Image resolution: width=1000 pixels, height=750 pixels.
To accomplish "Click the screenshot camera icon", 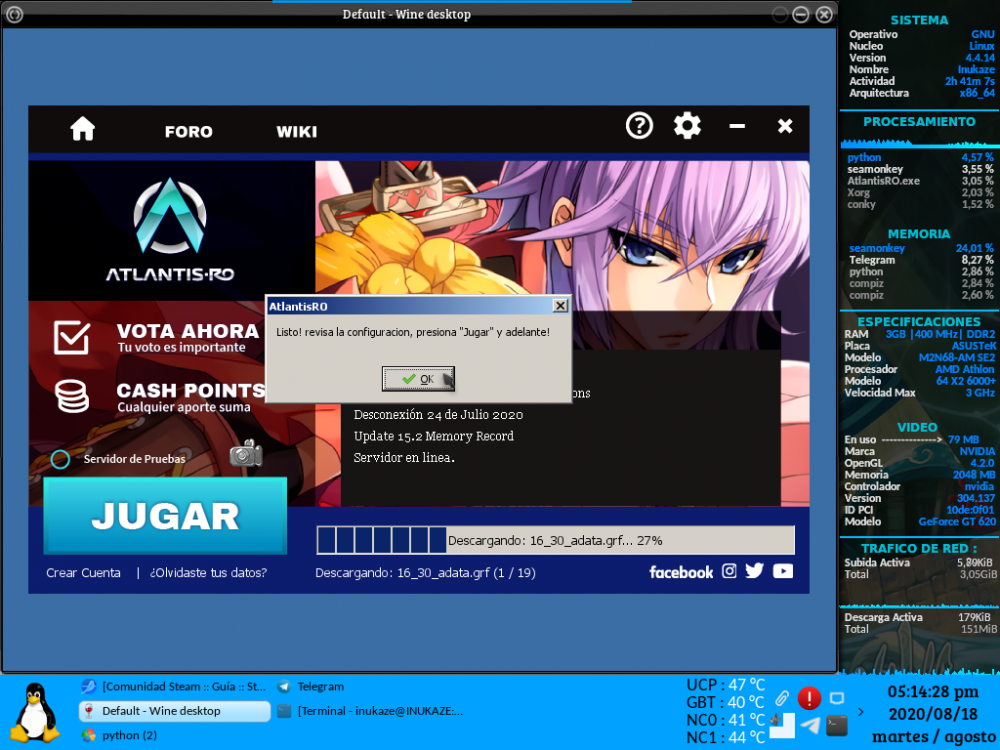I will pos(245,455).
